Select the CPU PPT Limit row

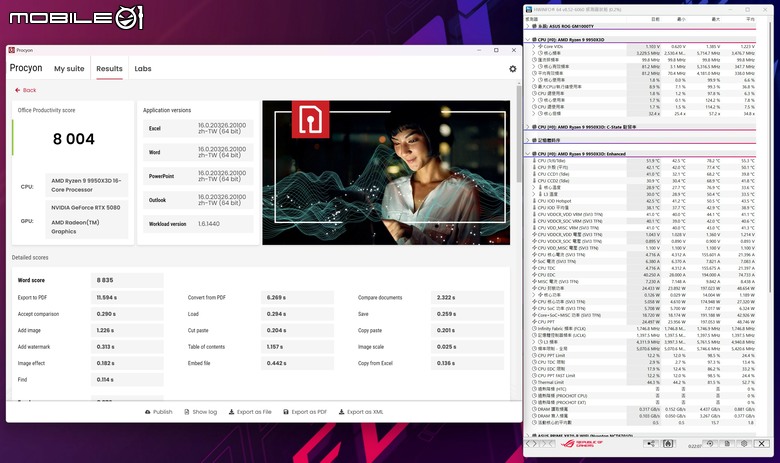coord(643,356)
